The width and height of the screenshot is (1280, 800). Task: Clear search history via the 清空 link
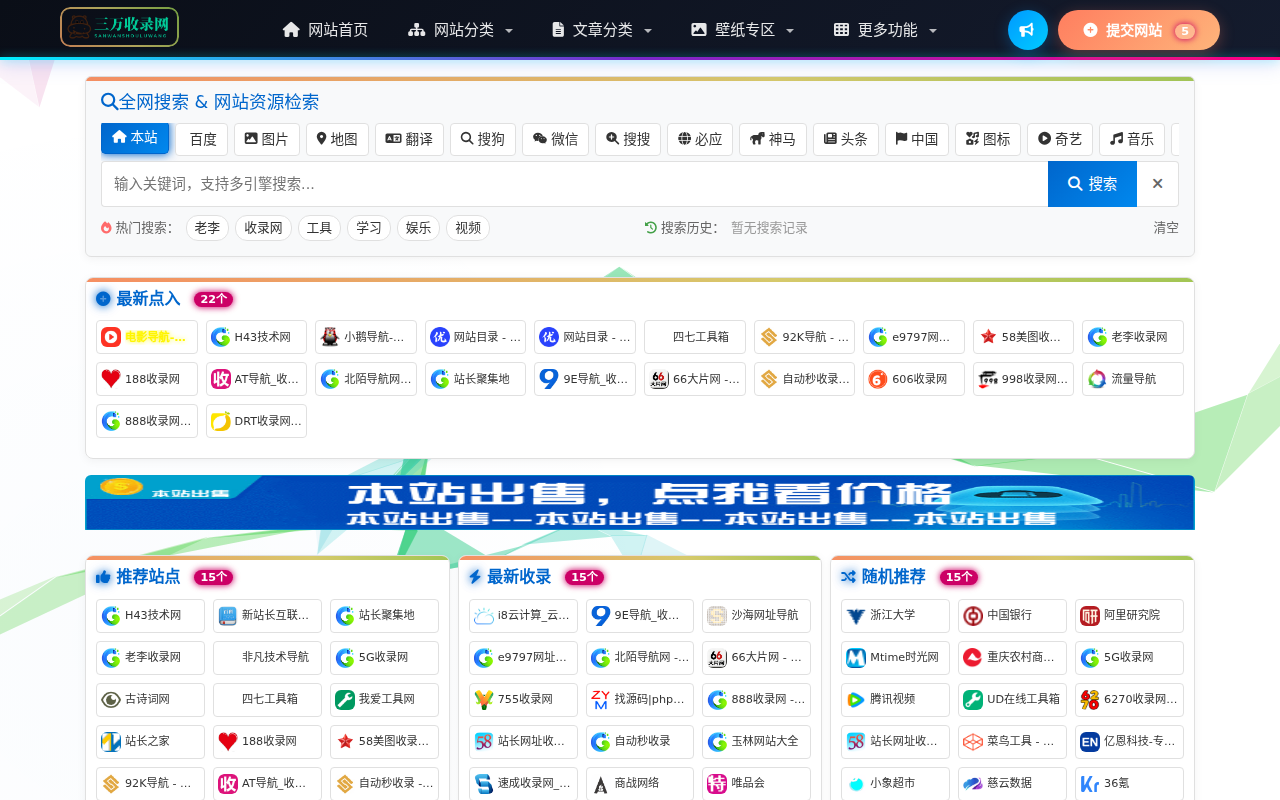[x=1165, y=227]
